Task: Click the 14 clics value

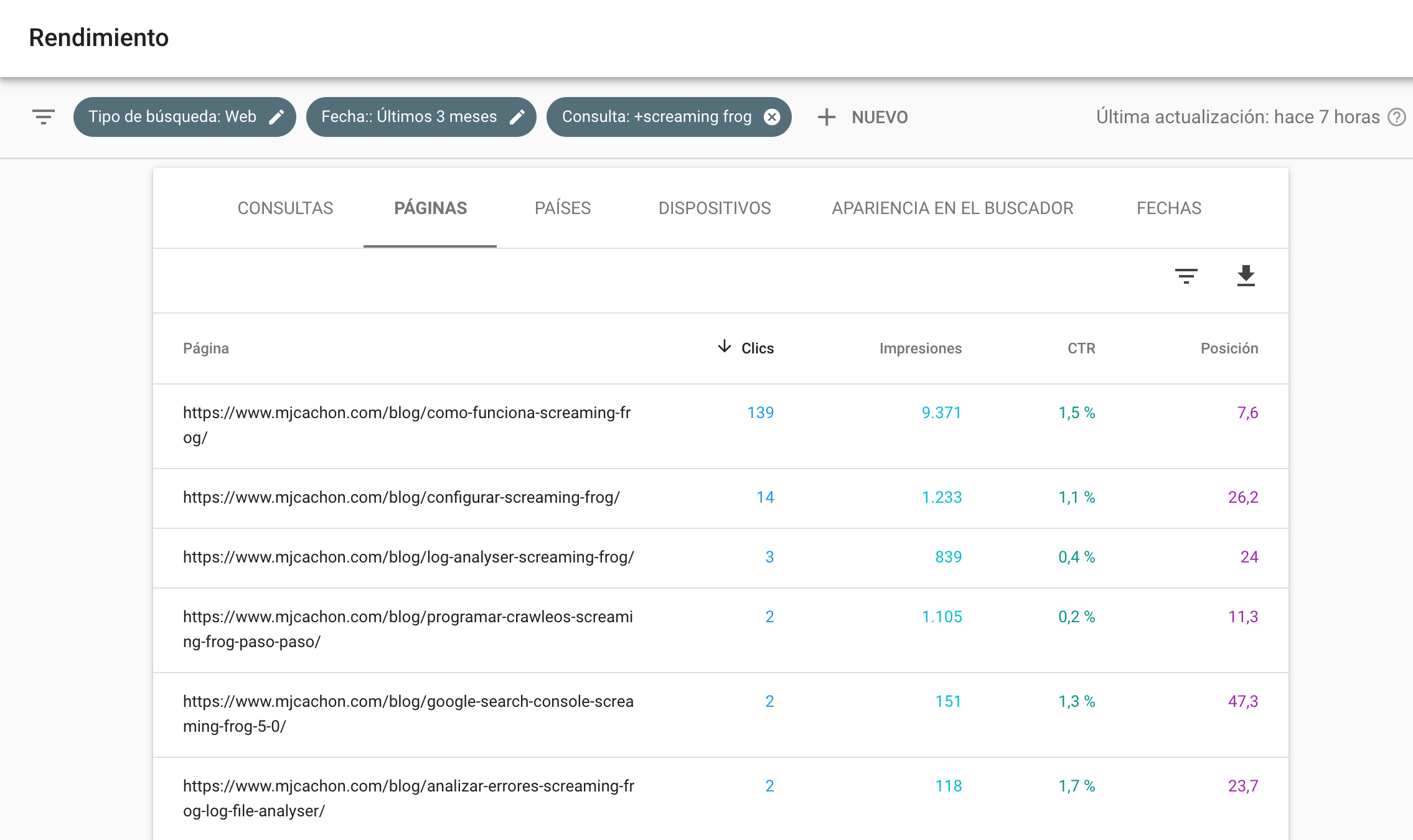Action: click(765, 497)
